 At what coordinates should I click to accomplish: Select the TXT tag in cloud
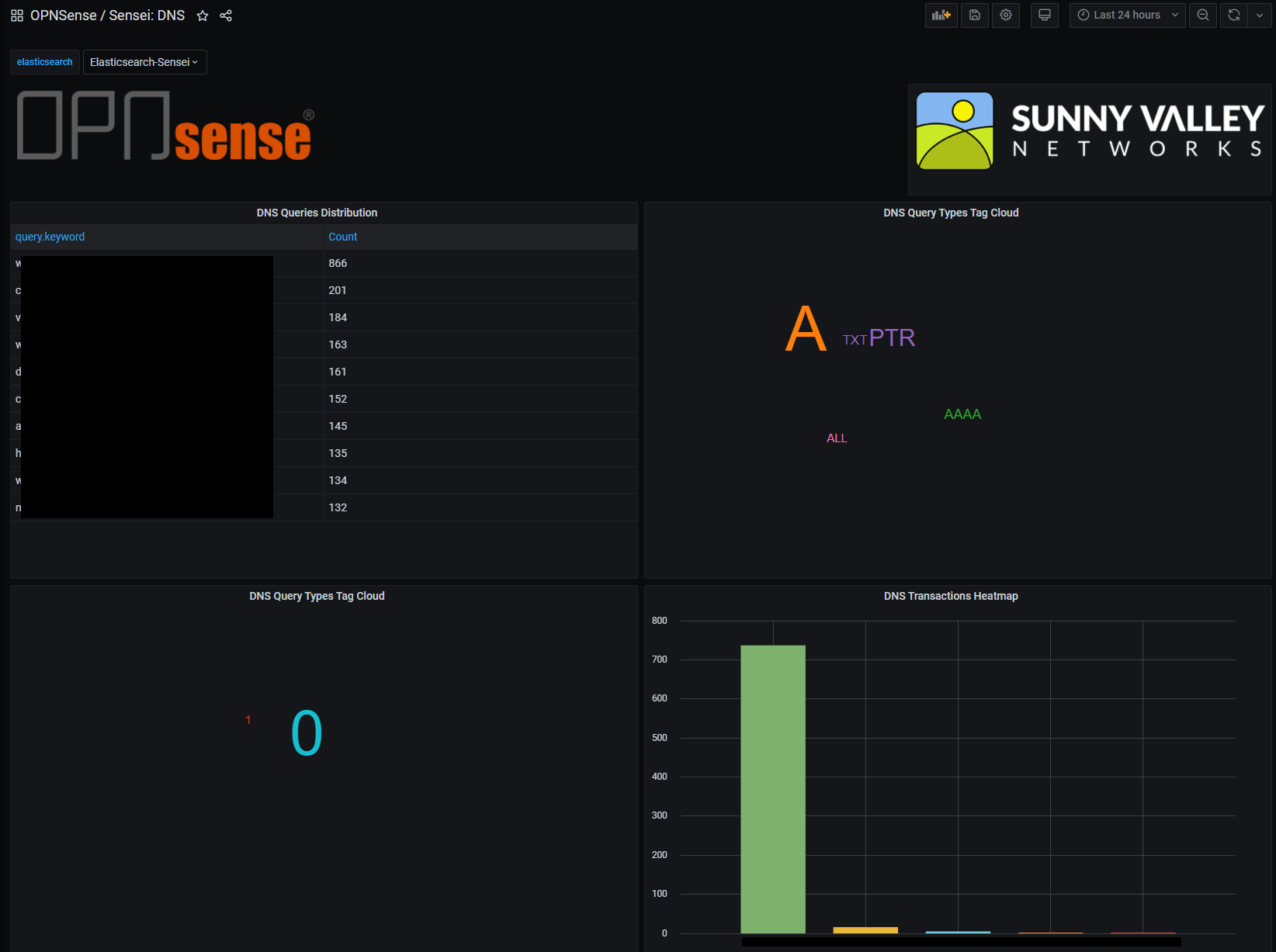pos(855,340)
